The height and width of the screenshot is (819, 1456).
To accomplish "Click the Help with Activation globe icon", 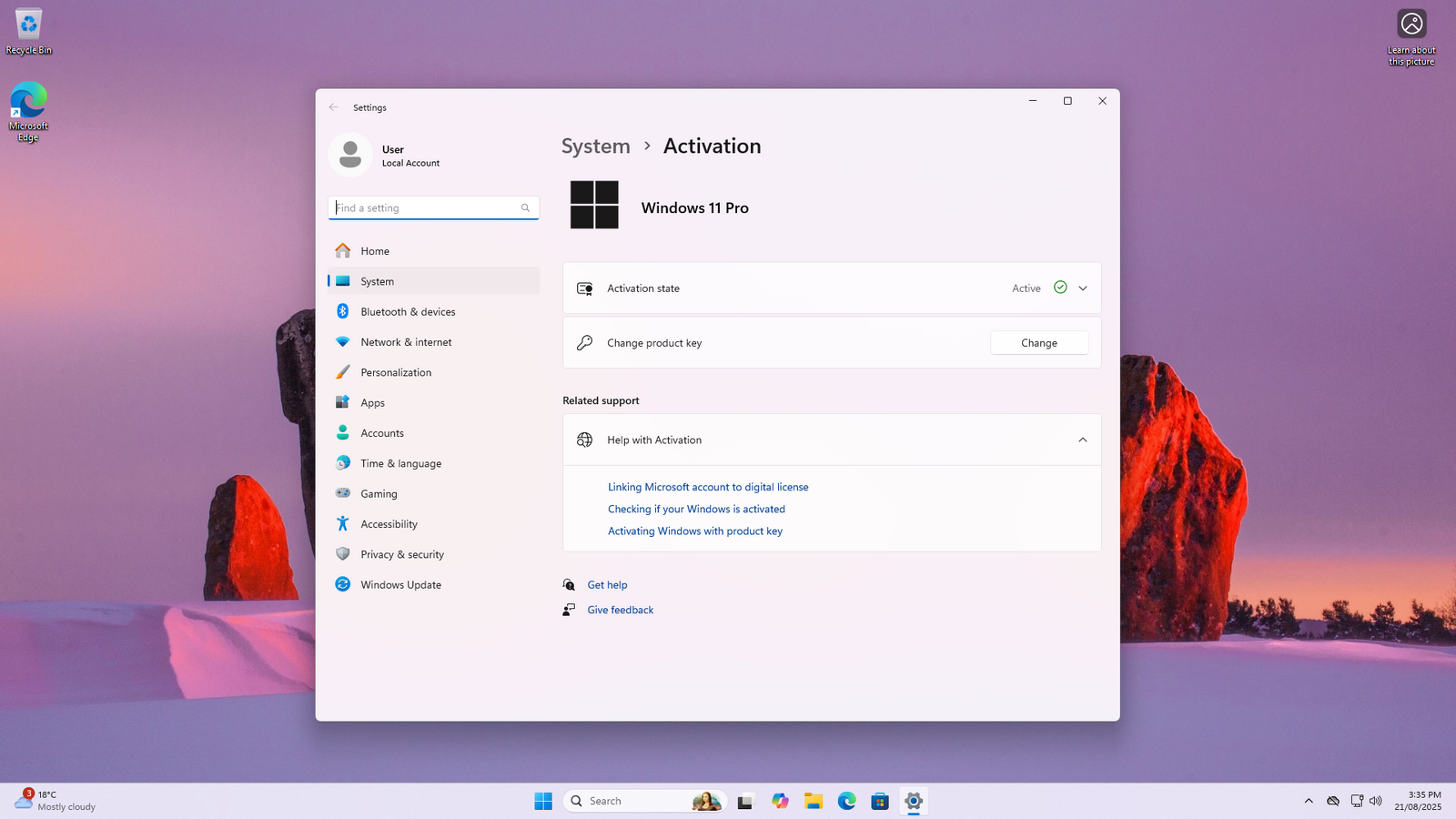I will pyautogui.click(x=584, y=440).
